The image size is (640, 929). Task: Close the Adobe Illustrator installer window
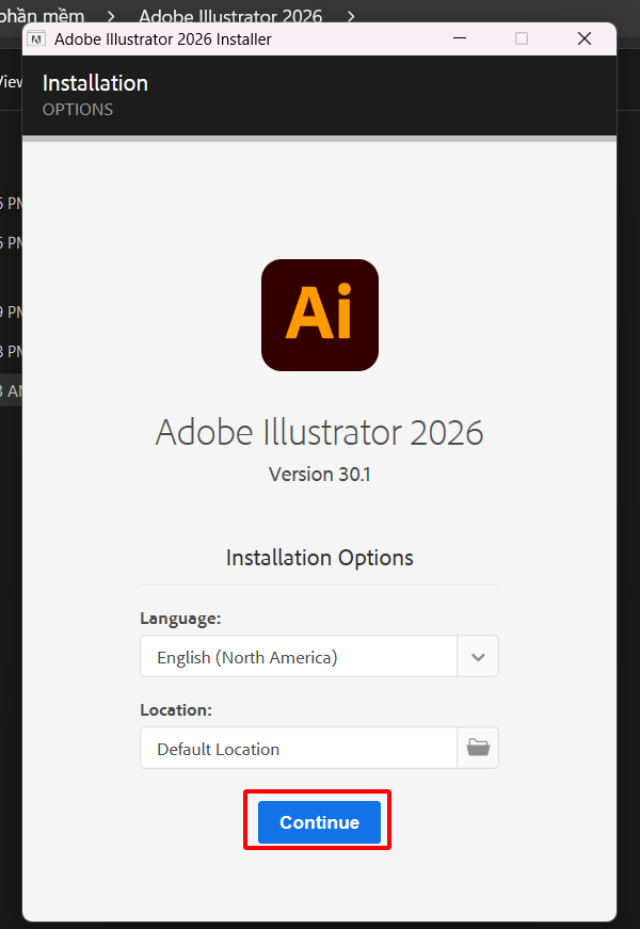click(x=585, y=39)
